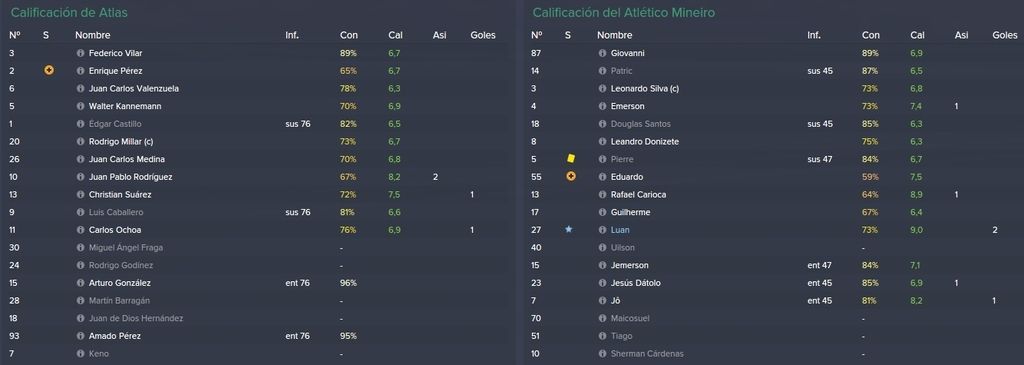This screenshot has height=365, width=1024.
Task: Click the star icon on Luan's row
Action: click(x=569, y=229)
